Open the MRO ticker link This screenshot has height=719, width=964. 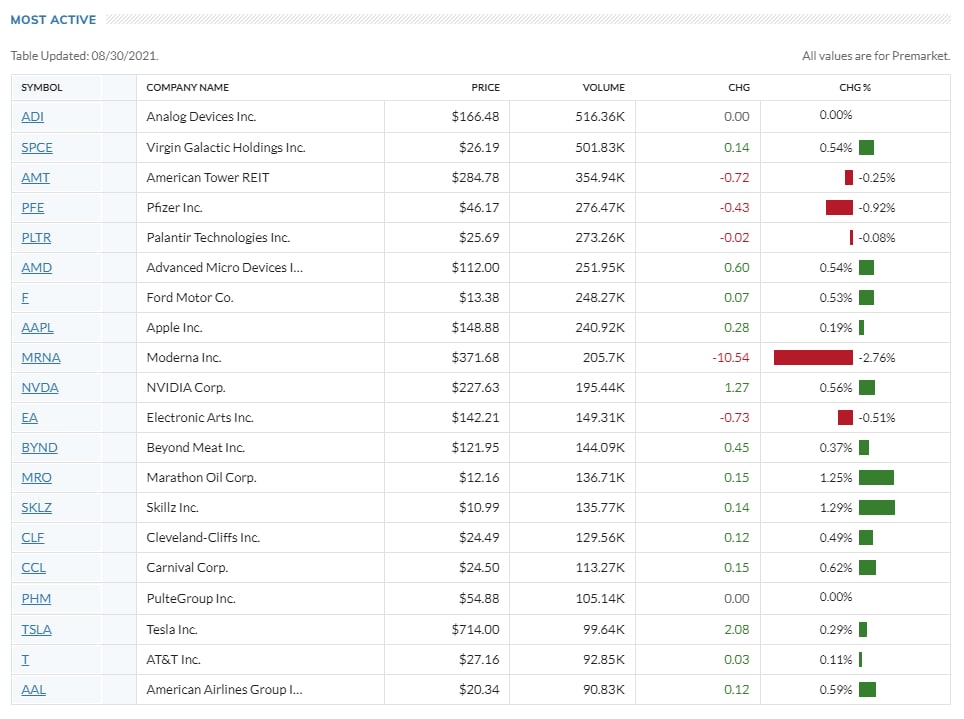(x=37, y=478)
